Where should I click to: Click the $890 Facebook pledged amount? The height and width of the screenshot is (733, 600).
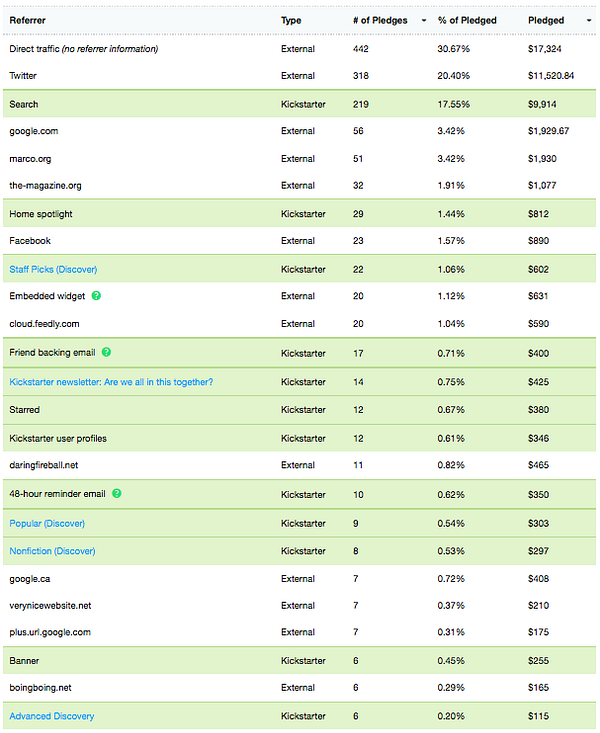538,241
